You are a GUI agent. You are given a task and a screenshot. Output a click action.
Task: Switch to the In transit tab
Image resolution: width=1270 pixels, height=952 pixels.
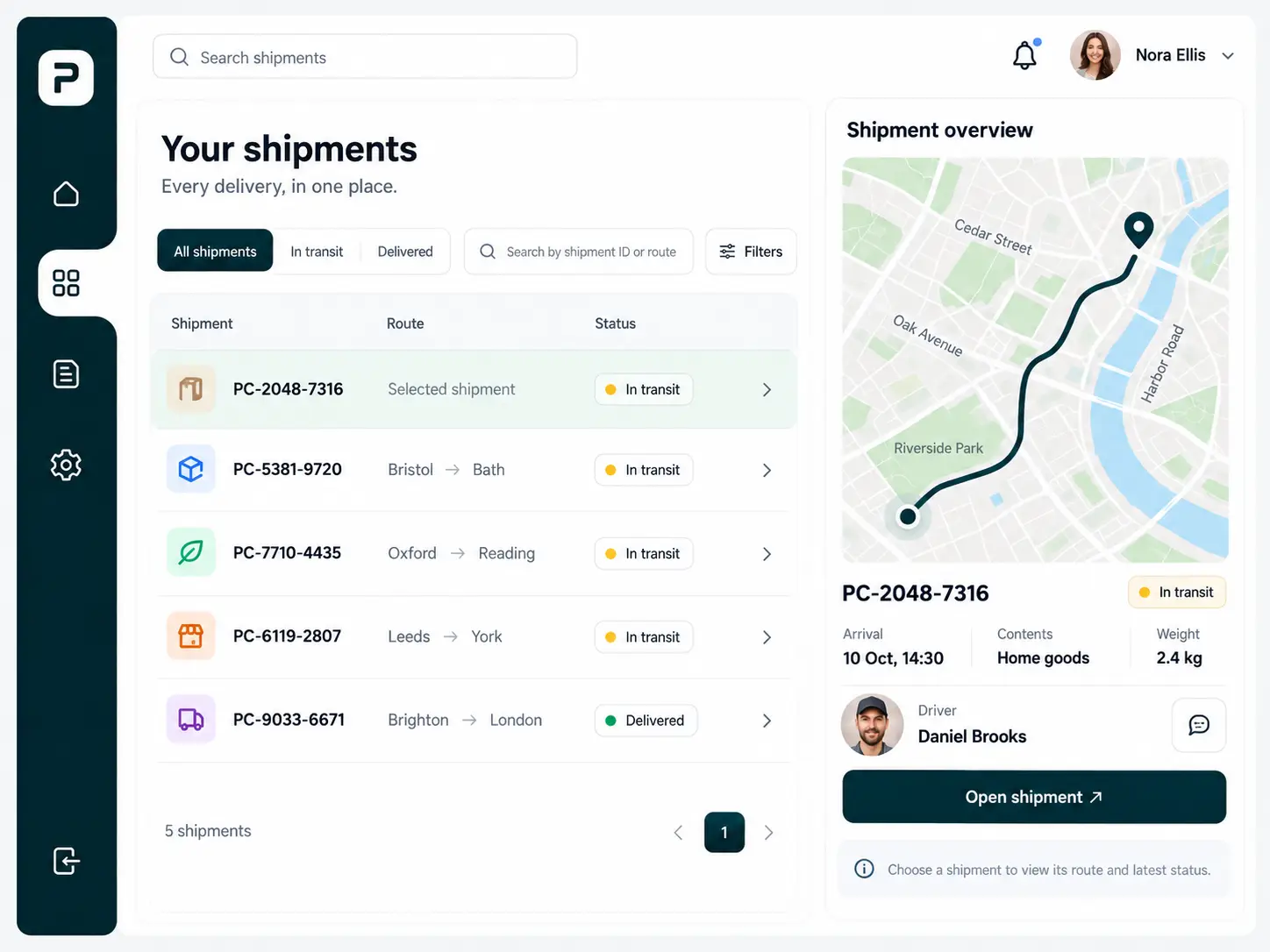(x=317, y=252)
